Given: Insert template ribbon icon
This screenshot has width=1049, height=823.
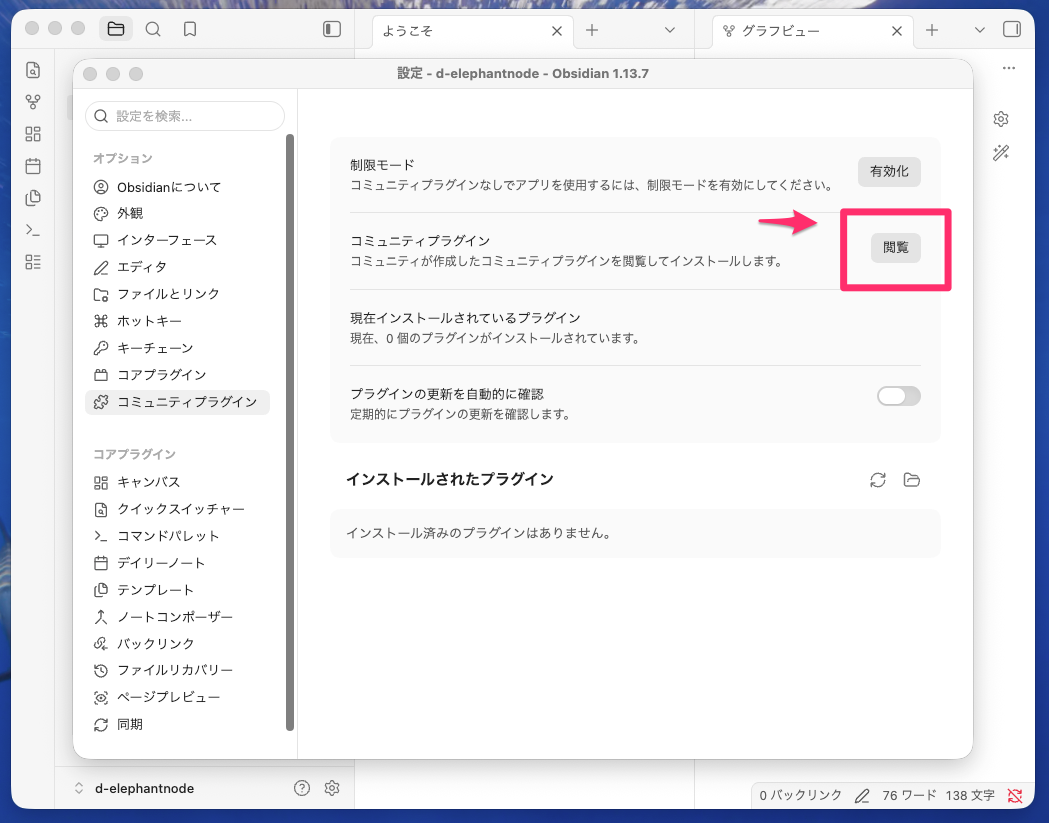Looking at the screenshot, I should click(x=33, y=198).
